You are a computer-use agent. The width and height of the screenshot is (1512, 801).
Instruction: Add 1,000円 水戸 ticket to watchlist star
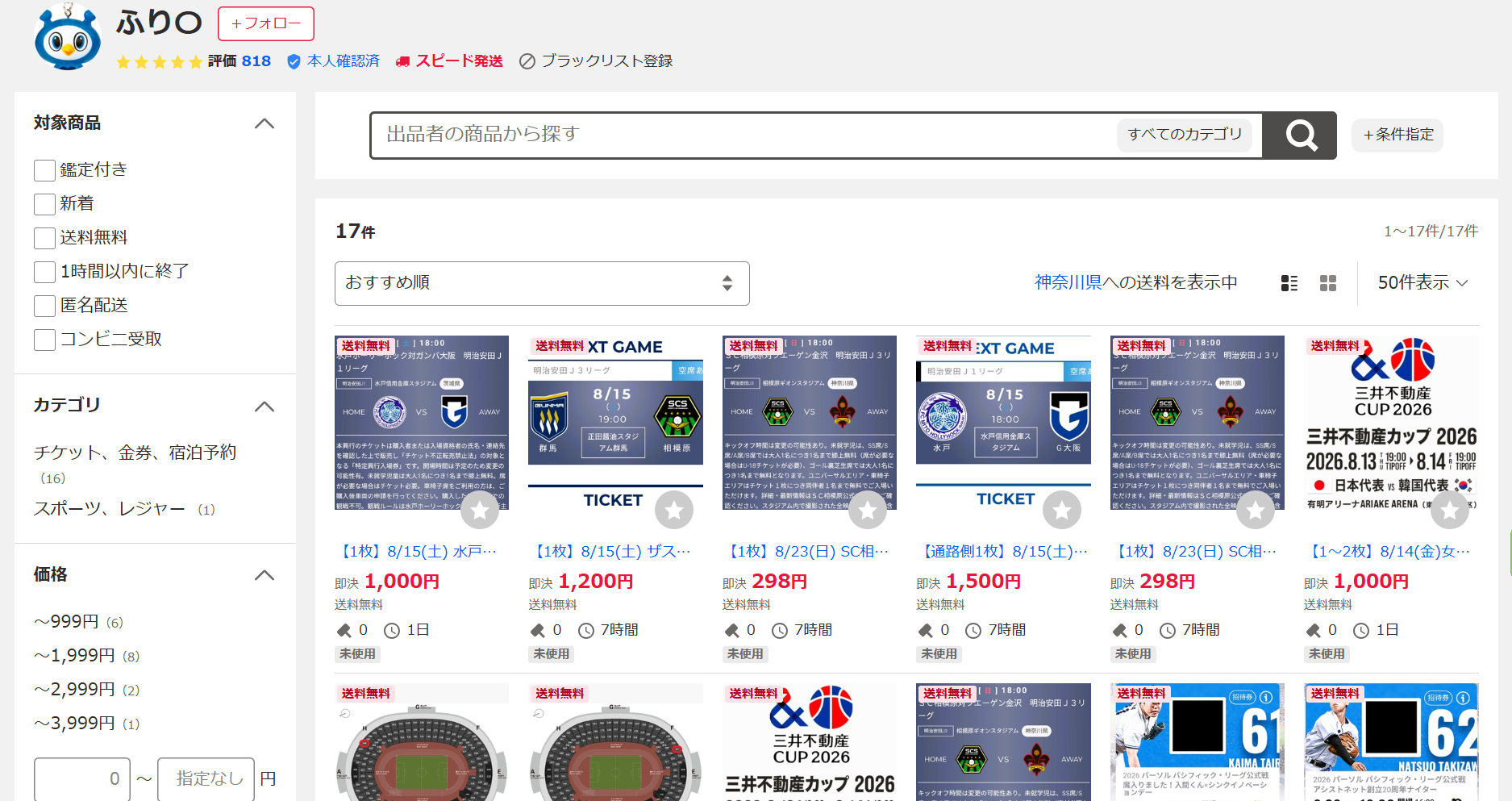pos(480,510)
